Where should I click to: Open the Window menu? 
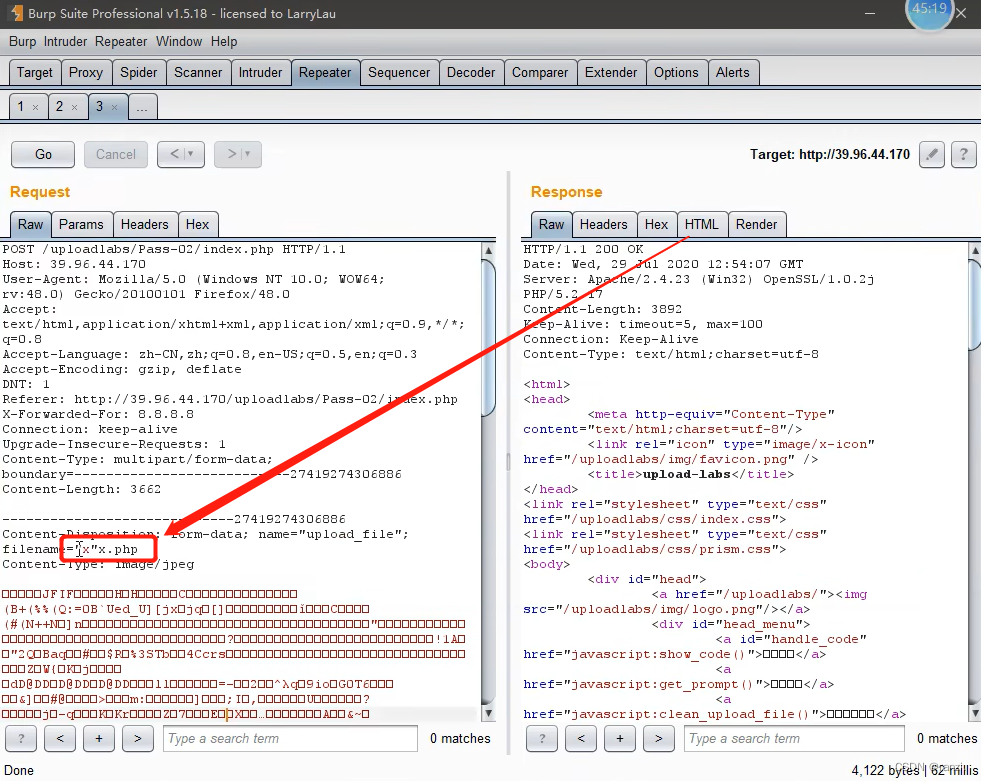[179, 41]
